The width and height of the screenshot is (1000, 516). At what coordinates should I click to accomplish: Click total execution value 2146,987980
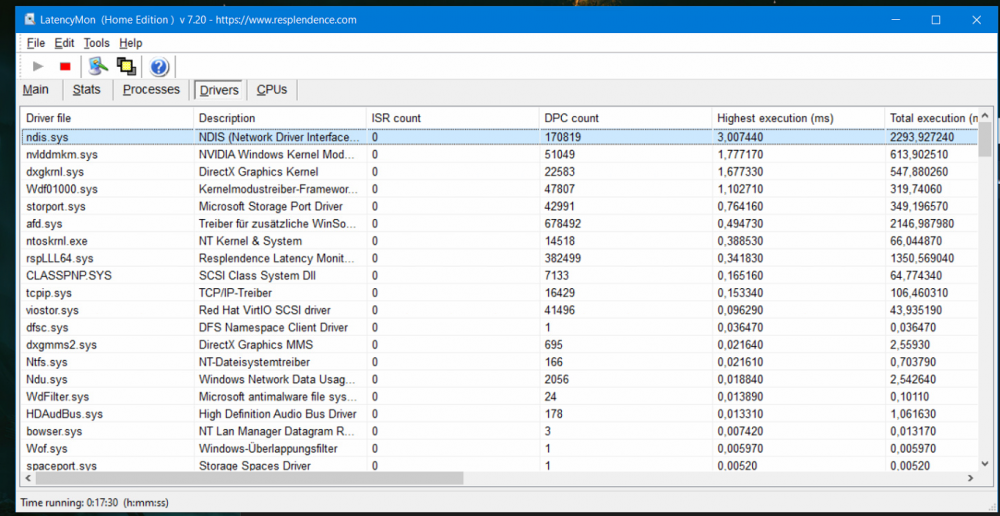click(x=922, y=224)
